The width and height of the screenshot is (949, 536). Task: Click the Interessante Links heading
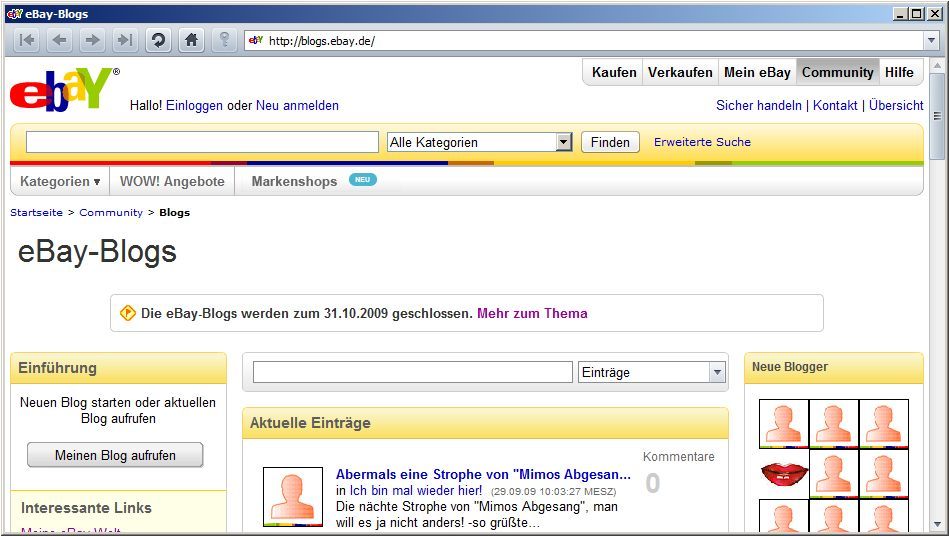click(x=86, y=508)
